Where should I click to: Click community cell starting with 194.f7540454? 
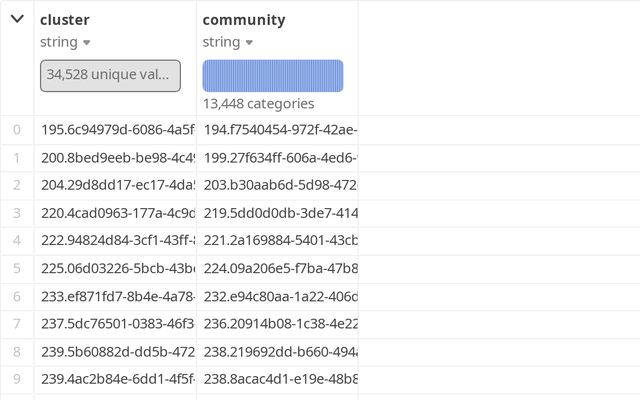(x=279, y=129)
